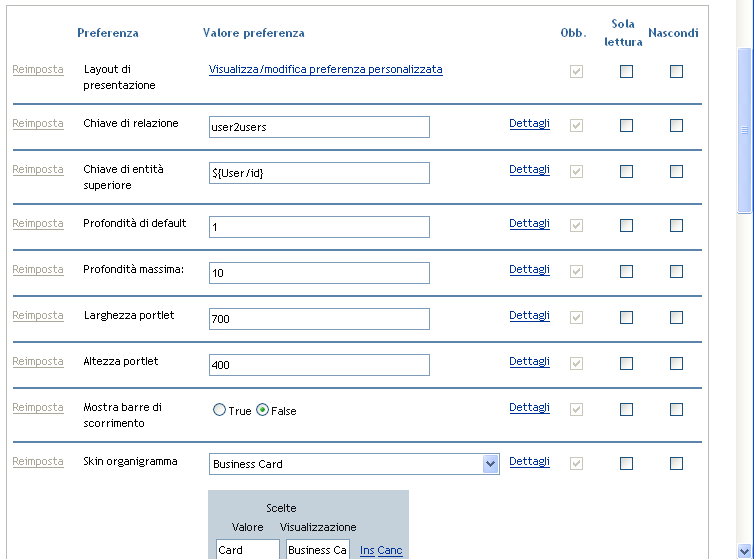Click the scrollbar down arrow

point(744,549)
